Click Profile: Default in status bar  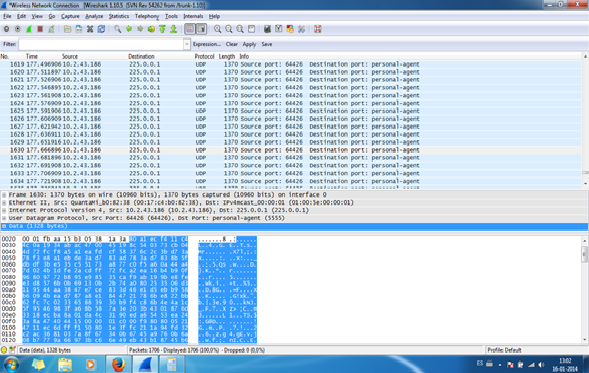pos(504,350)
